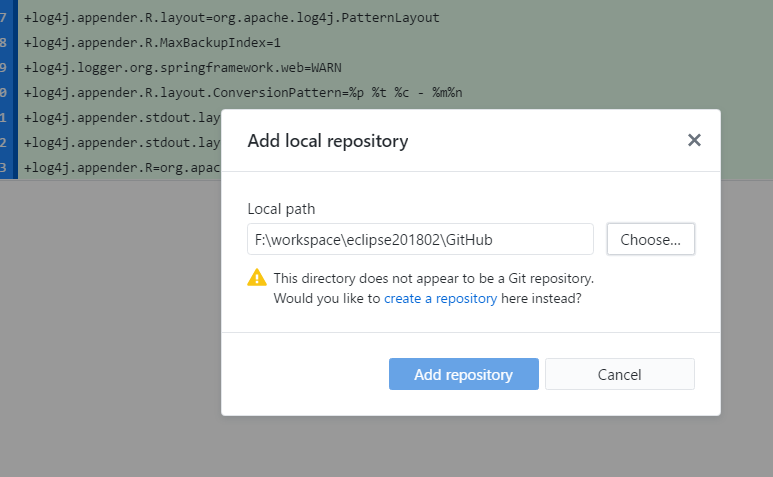Click the Add local repository title

328,141
